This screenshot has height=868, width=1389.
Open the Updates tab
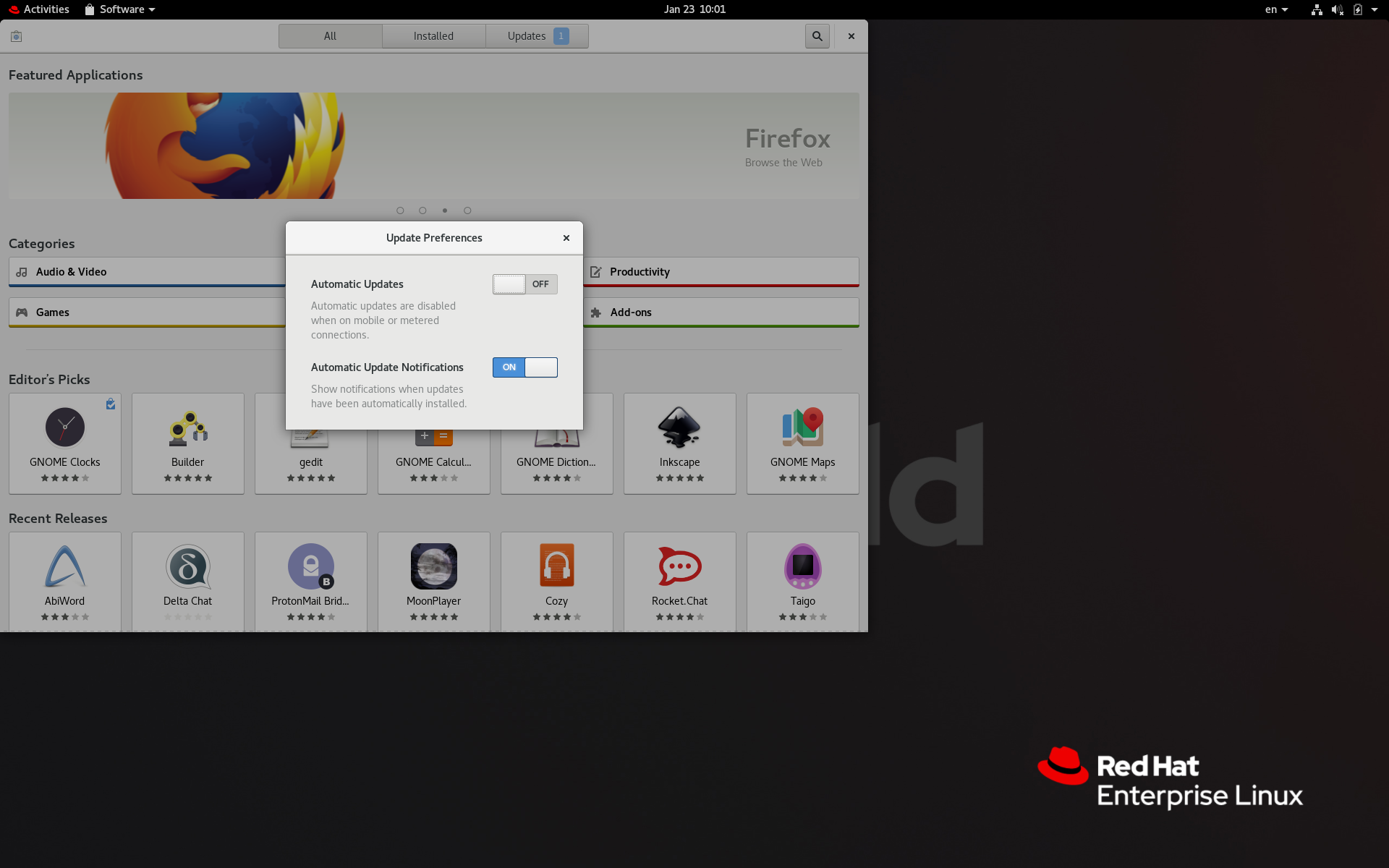[537, 36]
